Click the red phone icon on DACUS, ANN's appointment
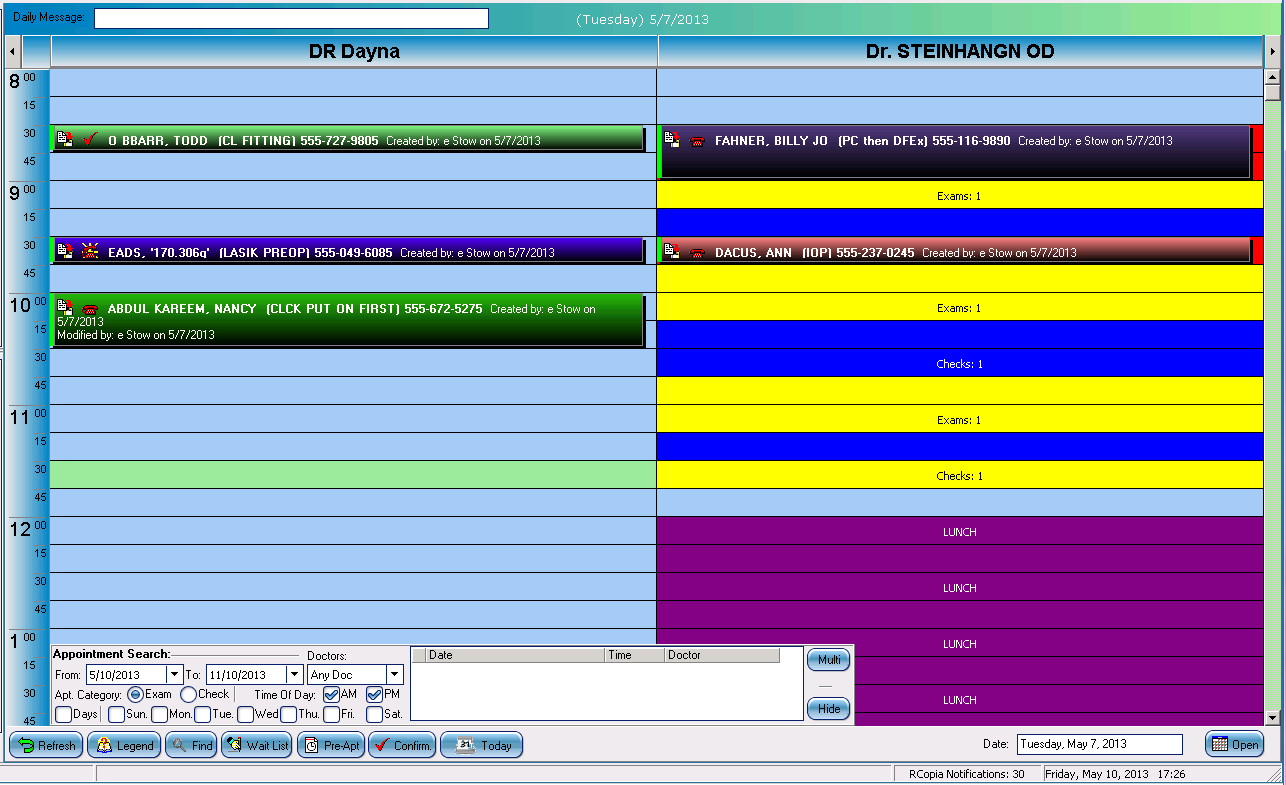 [x=697, y=253]
